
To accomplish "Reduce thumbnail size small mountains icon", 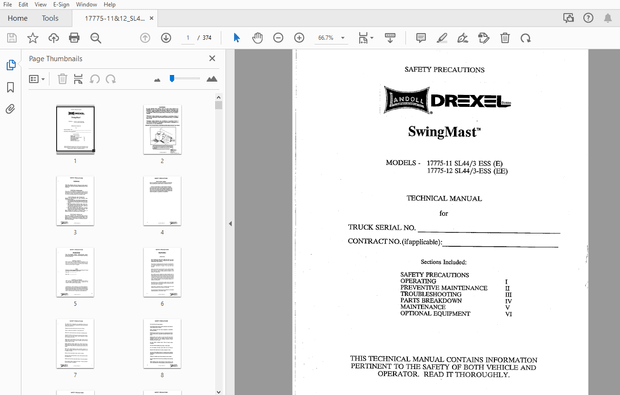I will (x=157, y=80).
